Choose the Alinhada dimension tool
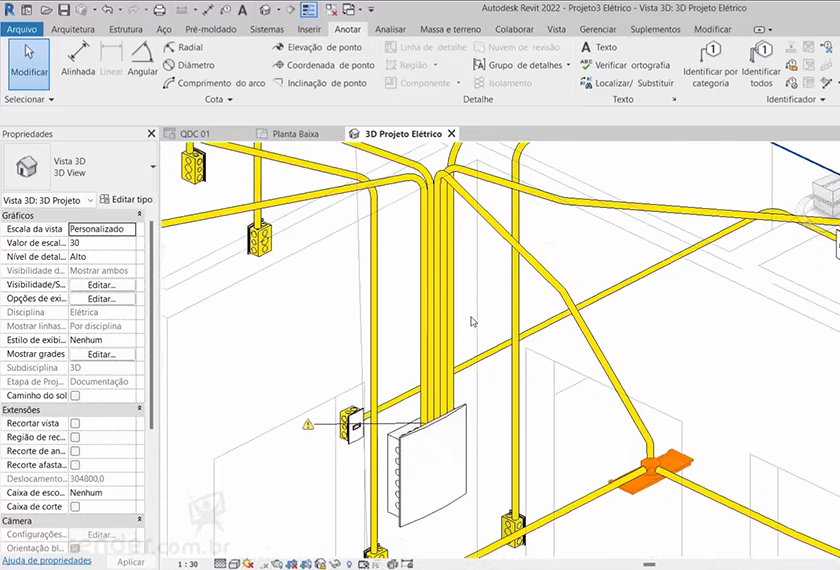 point(78,58)
